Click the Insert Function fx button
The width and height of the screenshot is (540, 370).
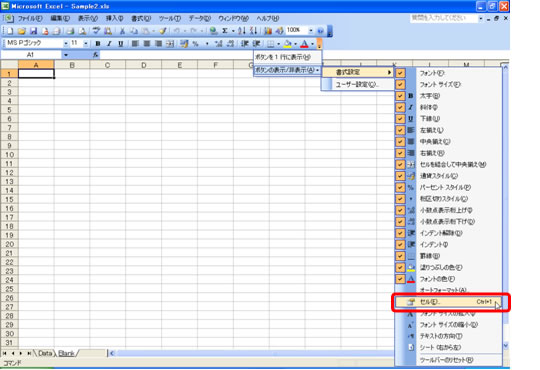[95, 55]
